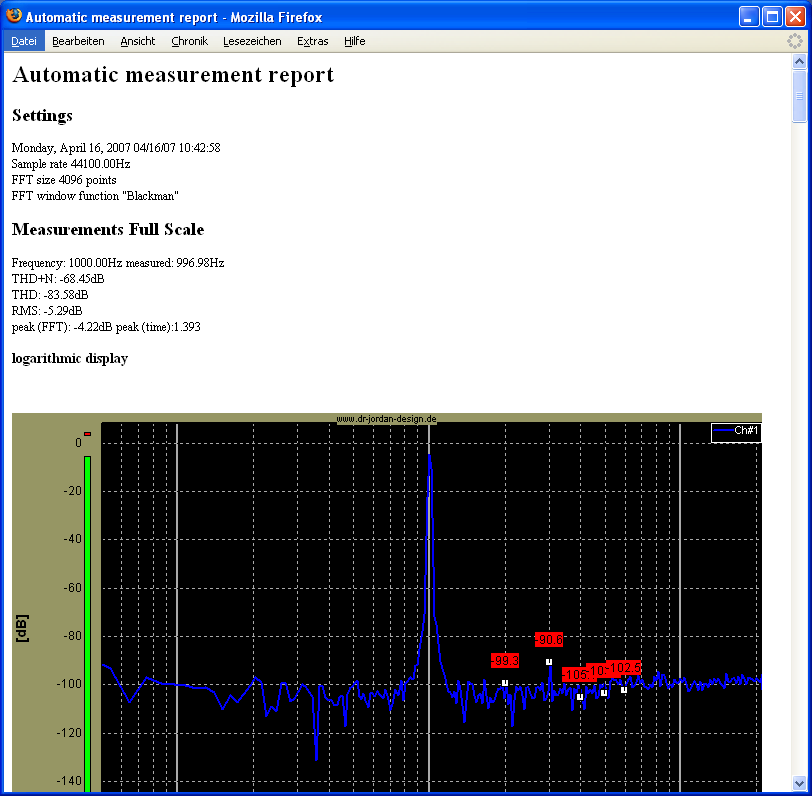Click the Ch#1 legend box in the chart
Screen dimensions: 812x796
coord(736,431)
